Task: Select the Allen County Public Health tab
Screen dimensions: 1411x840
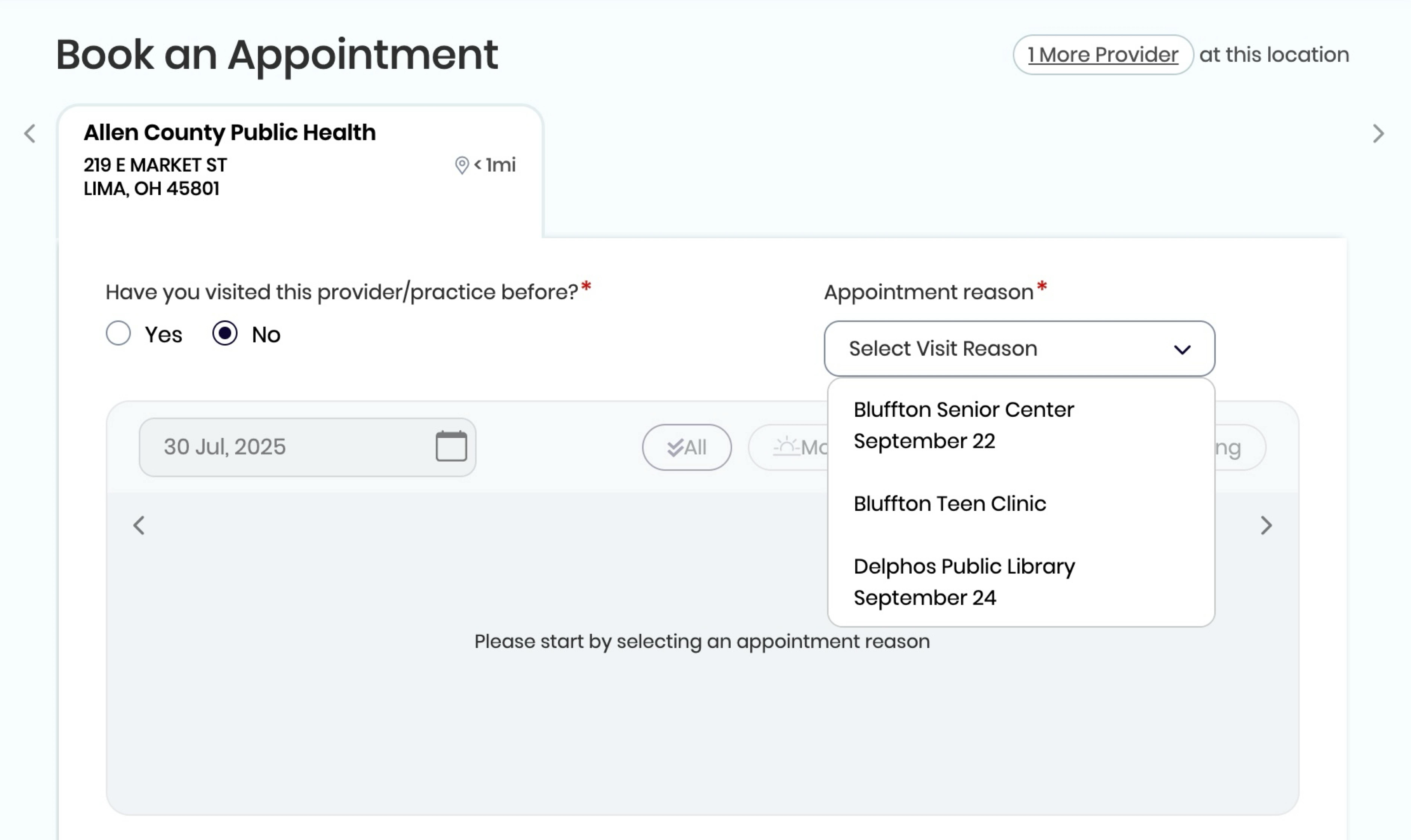Action: (300, 170)
